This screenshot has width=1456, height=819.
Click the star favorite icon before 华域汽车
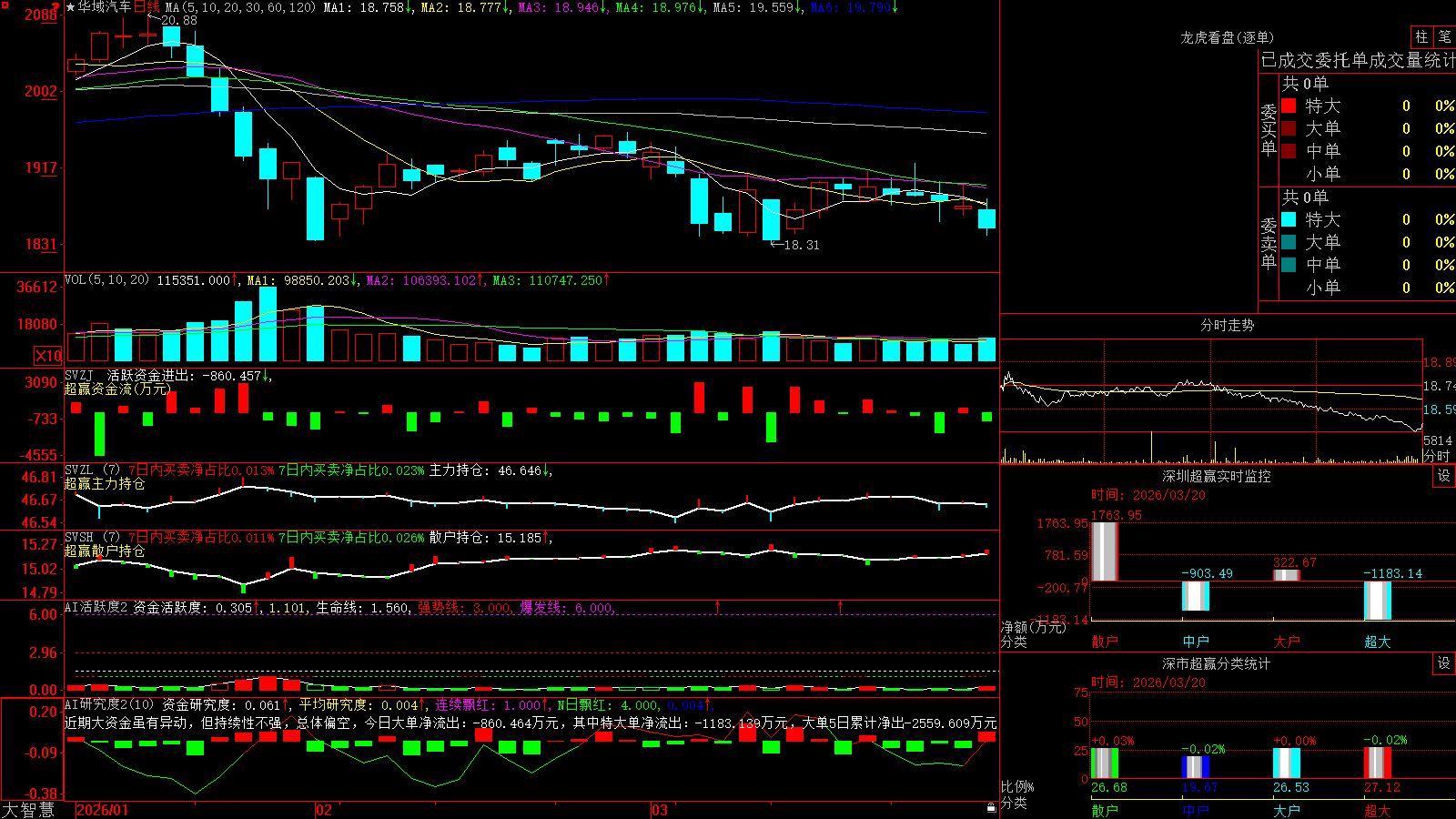[x=70, y=7]
